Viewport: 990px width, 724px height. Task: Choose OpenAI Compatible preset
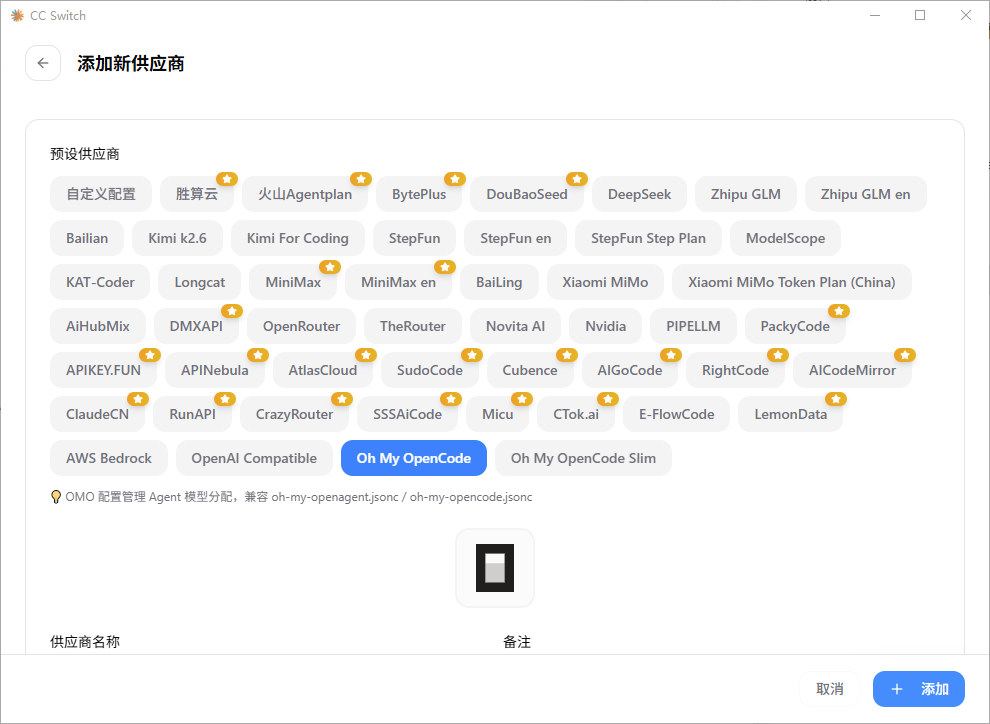coord(254,458)
